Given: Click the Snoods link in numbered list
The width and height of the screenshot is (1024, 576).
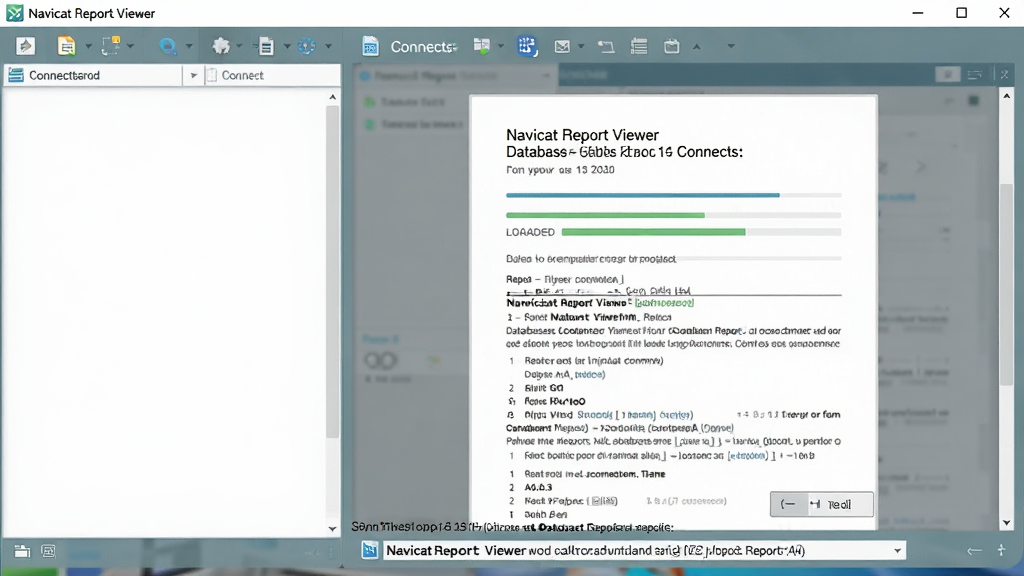Looking at the screenshot, I should point(595,415).
